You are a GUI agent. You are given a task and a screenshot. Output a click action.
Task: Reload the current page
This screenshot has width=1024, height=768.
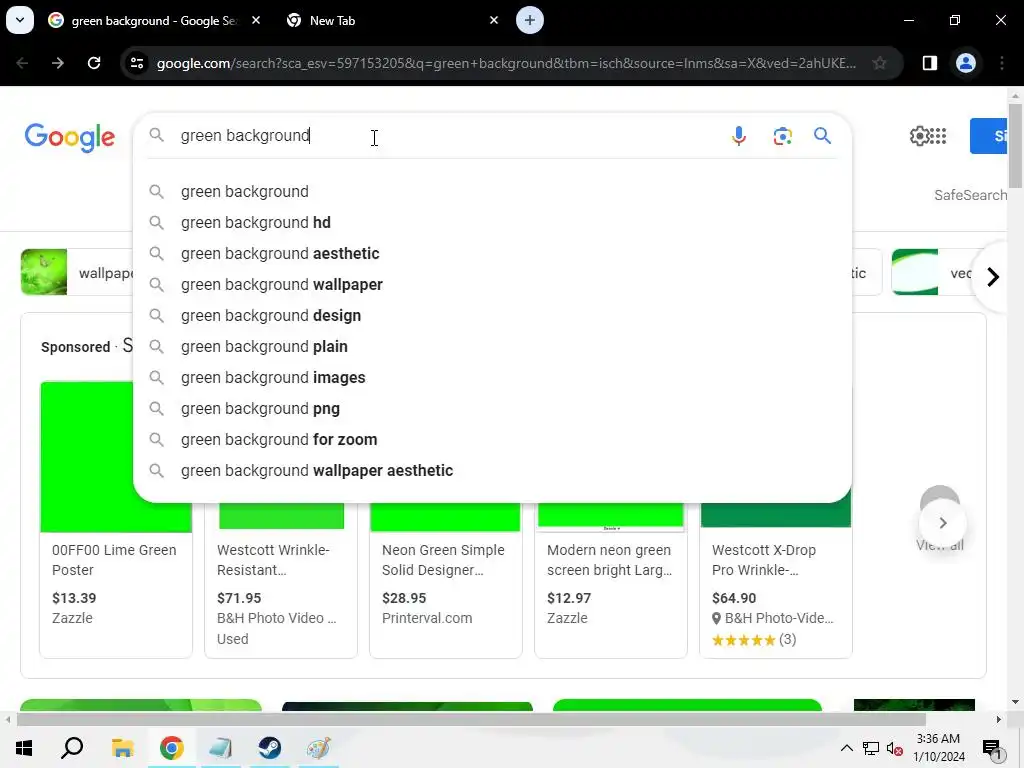point(94,63)
